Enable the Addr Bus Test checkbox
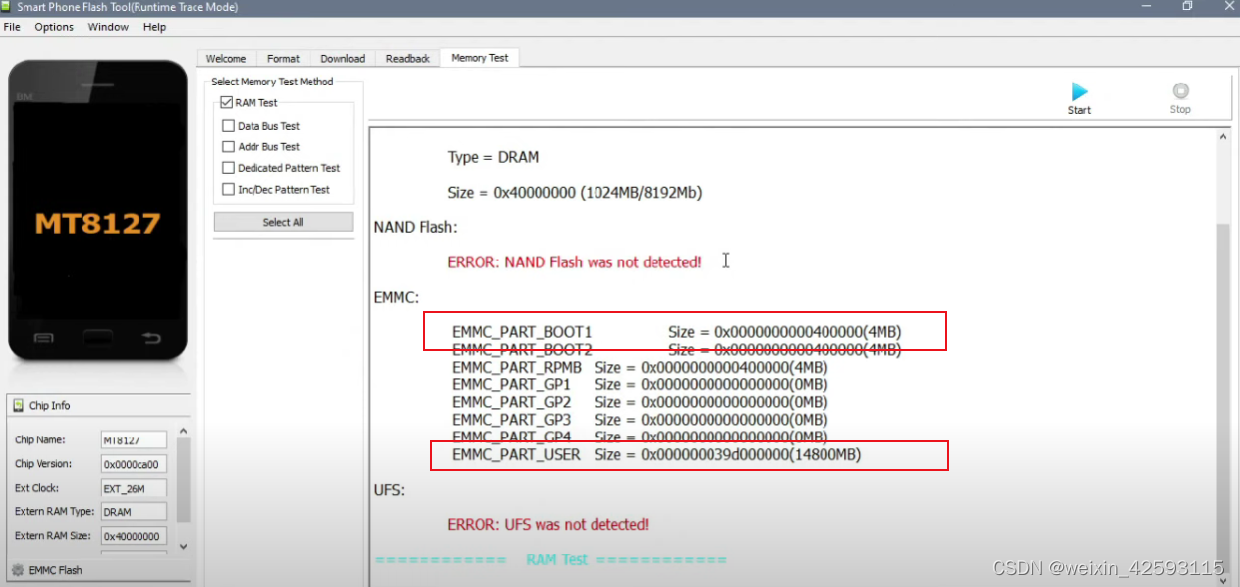1240x587 pixels. (228, 147)
